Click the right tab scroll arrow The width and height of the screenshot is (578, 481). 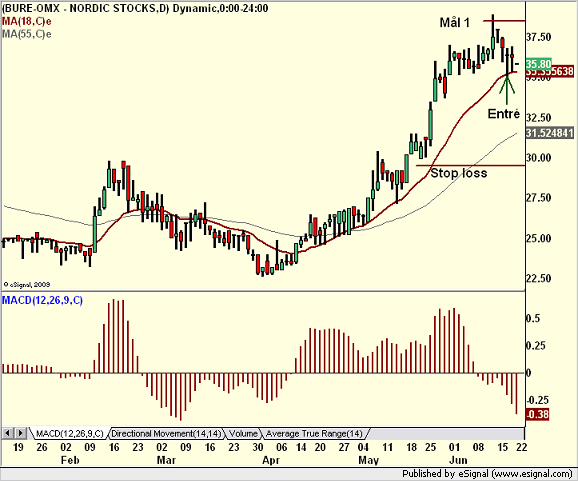(20, 433)
